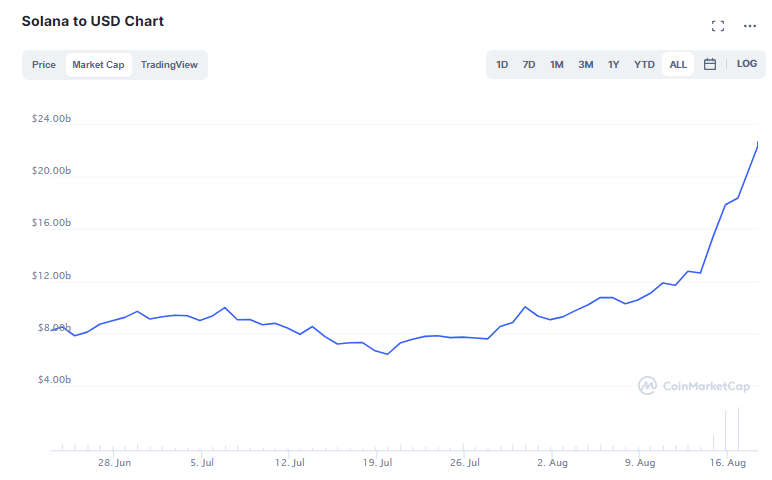
Task: Enter fullscreen chart mode
Action: tap(717, 26)
